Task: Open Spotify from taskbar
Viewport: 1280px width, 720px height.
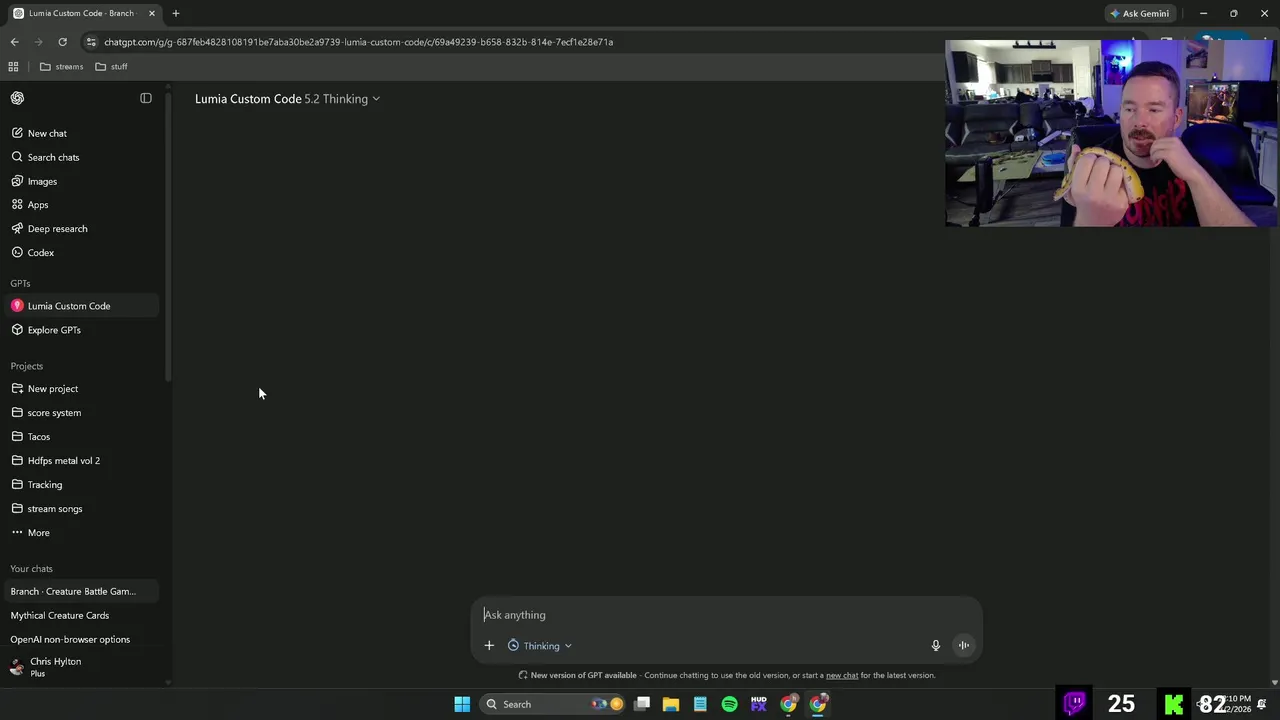Action: point(729,704)
